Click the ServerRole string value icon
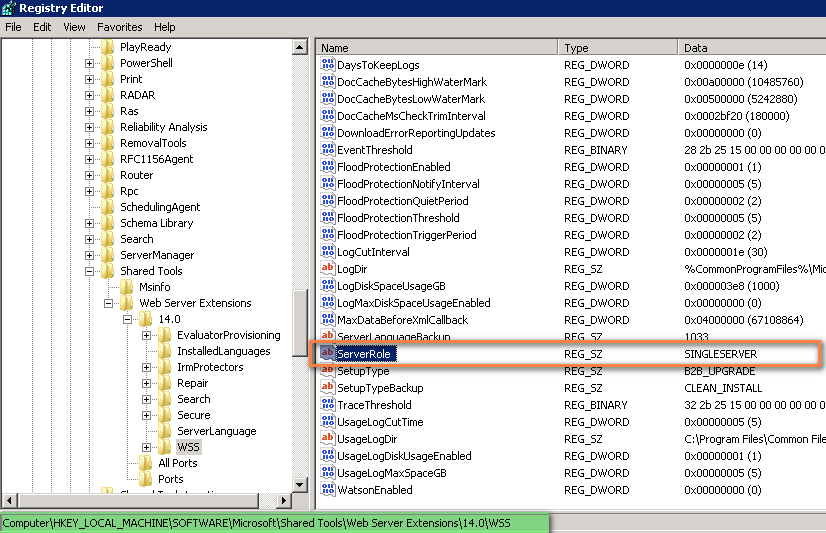 [x=328, y=353]
